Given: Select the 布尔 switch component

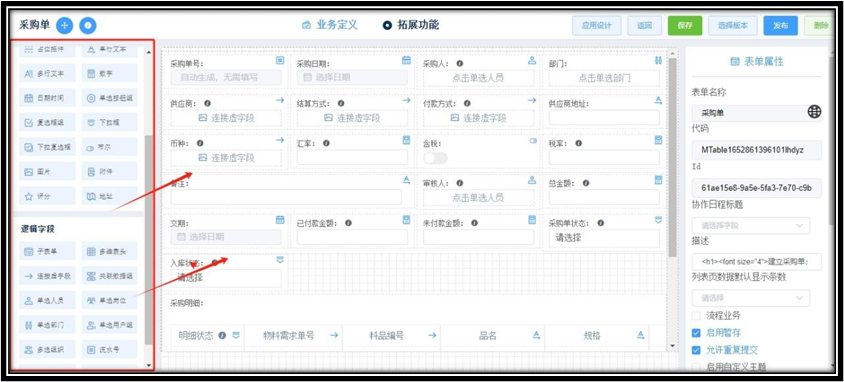Looking at the screenshot, I should [x=109, y=147].
